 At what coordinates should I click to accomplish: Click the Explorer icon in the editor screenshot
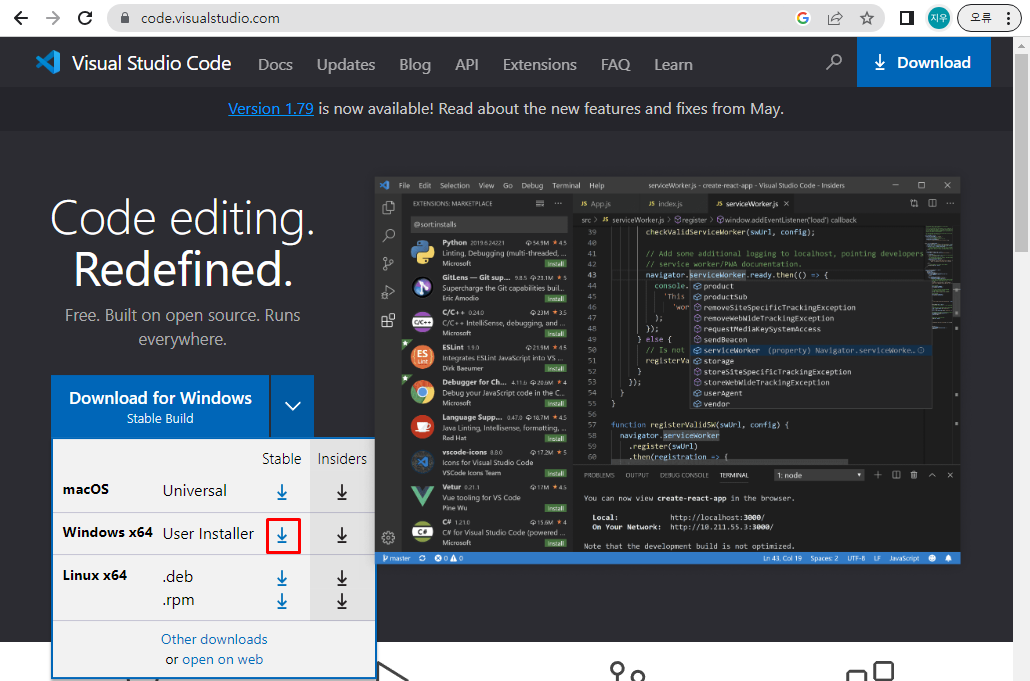coord(388,208)
